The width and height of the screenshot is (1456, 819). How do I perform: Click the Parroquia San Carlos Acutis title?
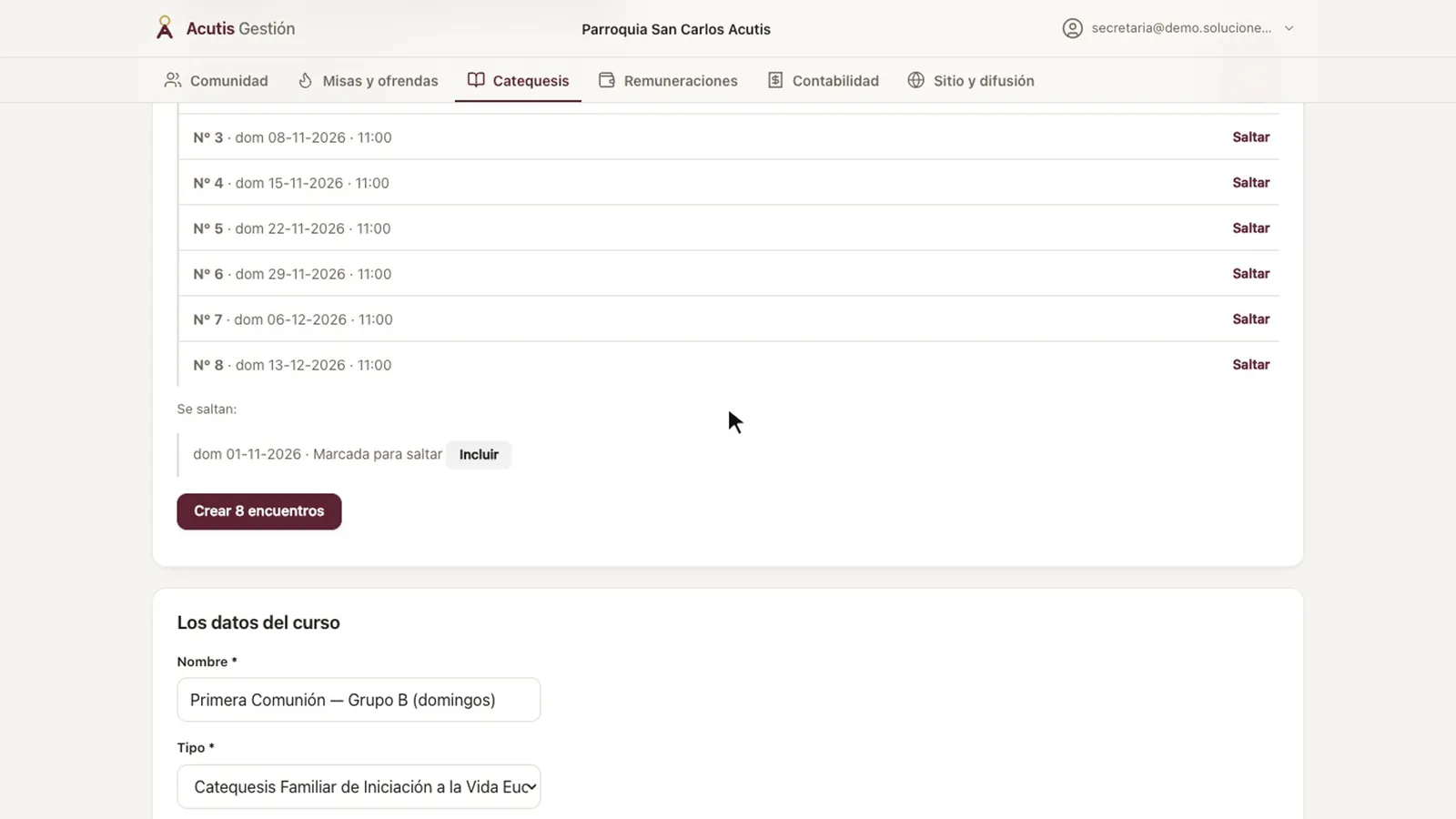point(676,29)
